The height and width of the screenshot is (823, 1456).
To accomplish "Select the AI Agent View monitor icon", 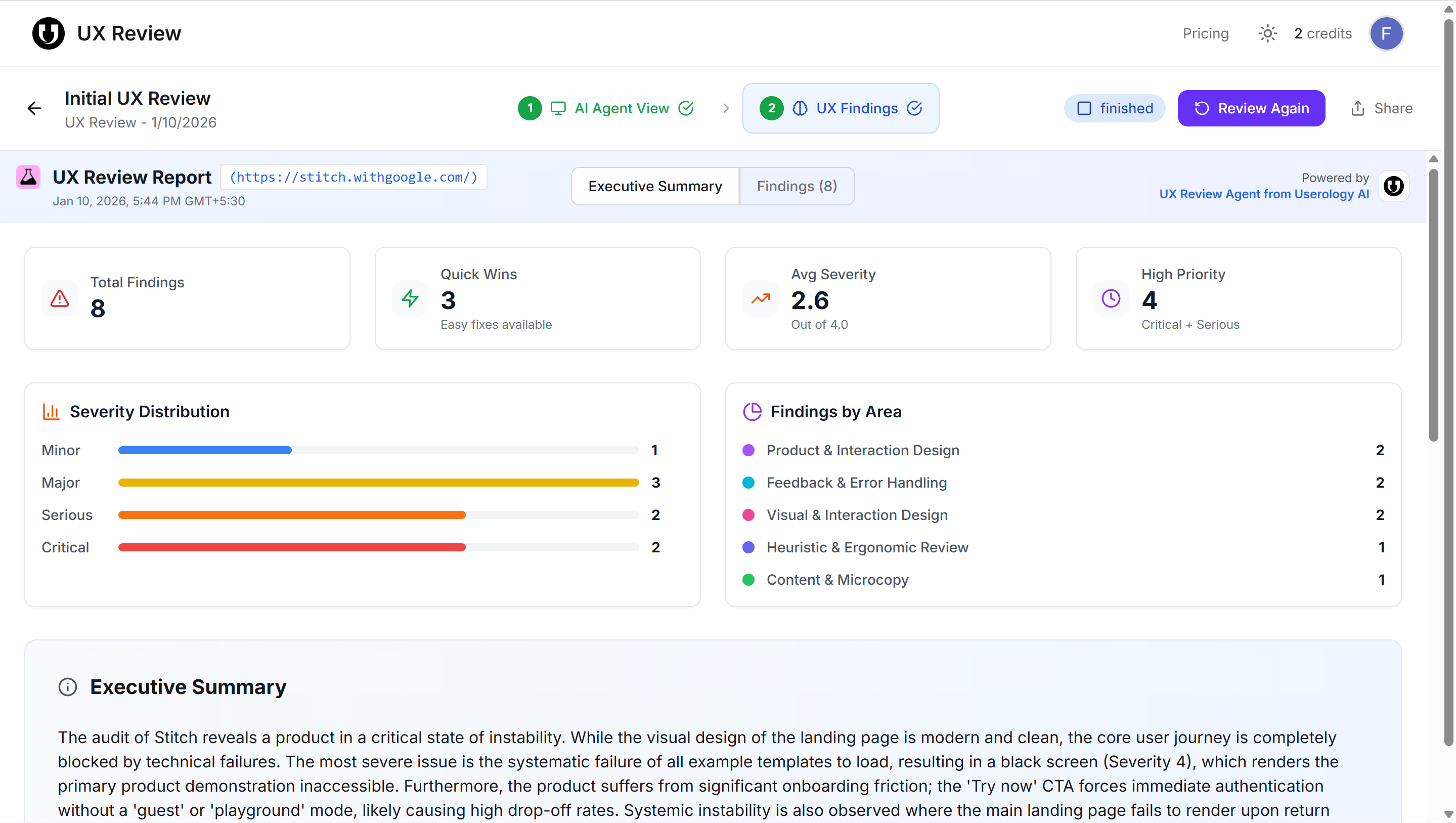I will pyautogui.click(x=558, y=108).
